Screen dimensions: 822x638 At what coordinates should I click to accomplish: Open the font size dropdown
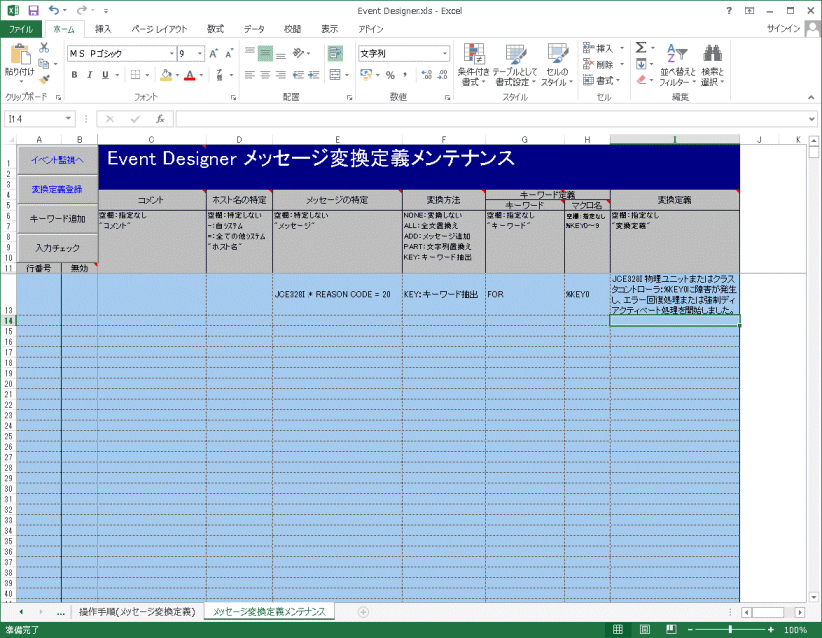point(200,53)
